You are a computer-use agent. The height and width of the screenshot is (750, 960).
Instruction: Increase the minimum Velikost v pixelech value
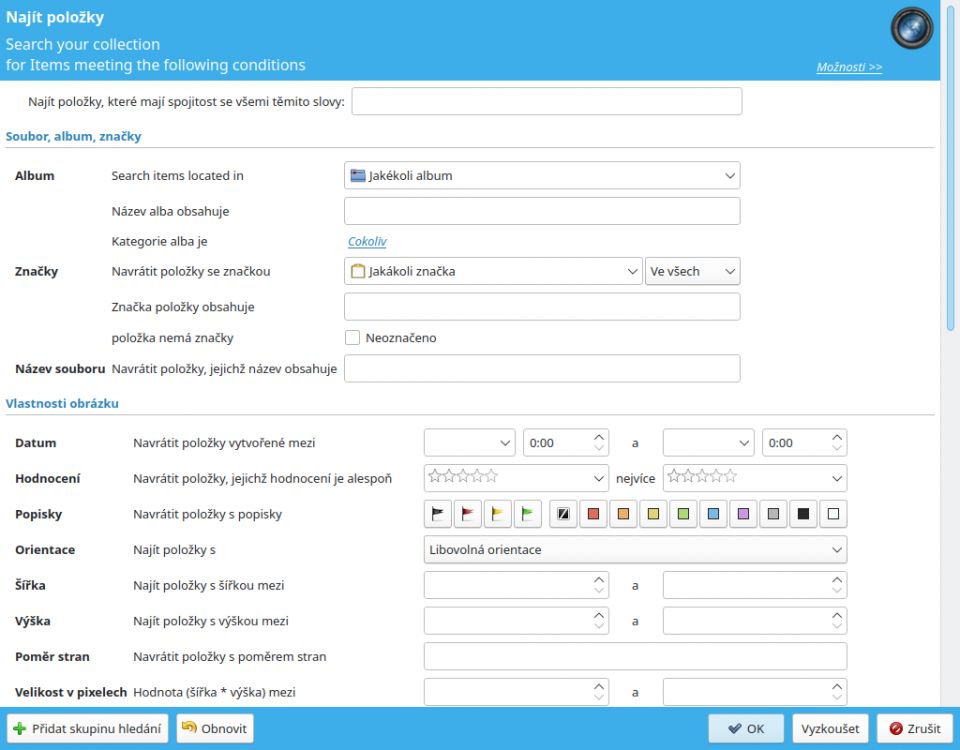[599, 686]
